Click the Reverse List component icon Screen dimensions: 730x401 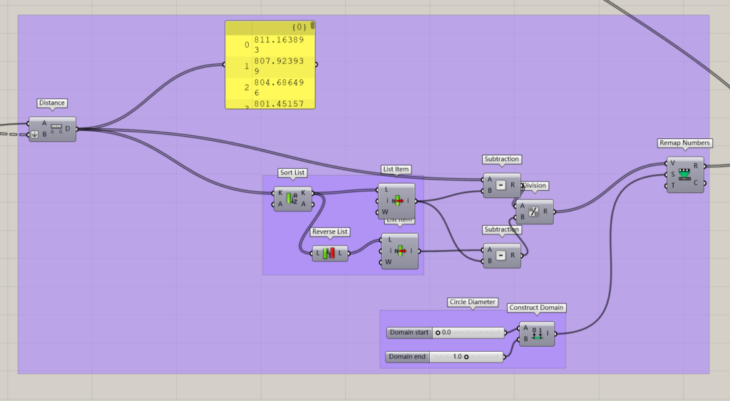(329, 254)
